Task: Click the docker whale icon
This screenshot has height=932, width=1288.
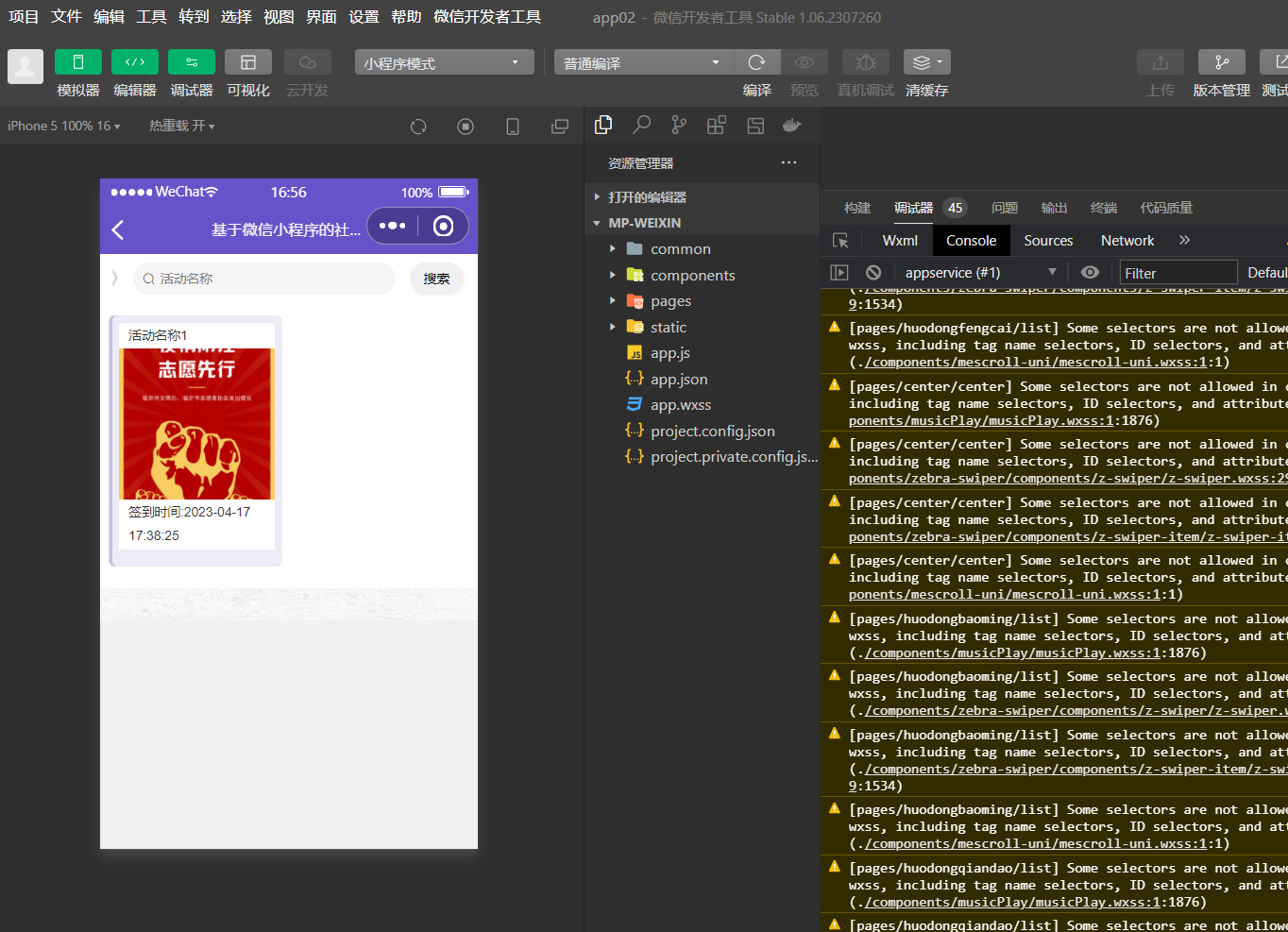Action: (792, 125)
